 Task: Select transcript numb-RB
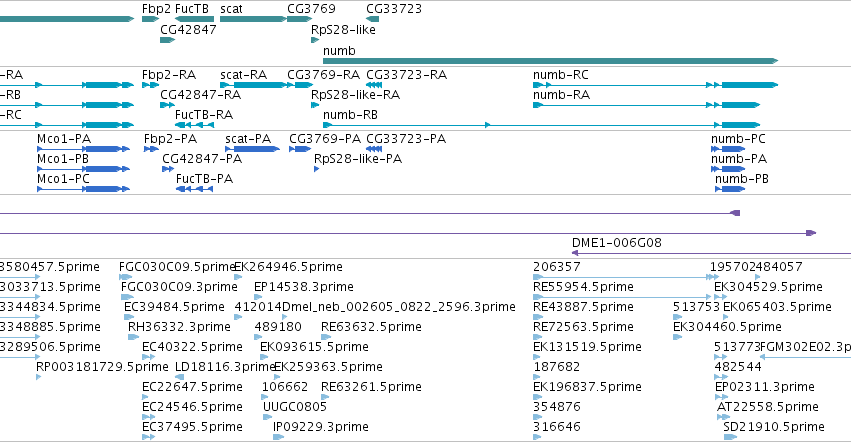[x=541, y=125]
